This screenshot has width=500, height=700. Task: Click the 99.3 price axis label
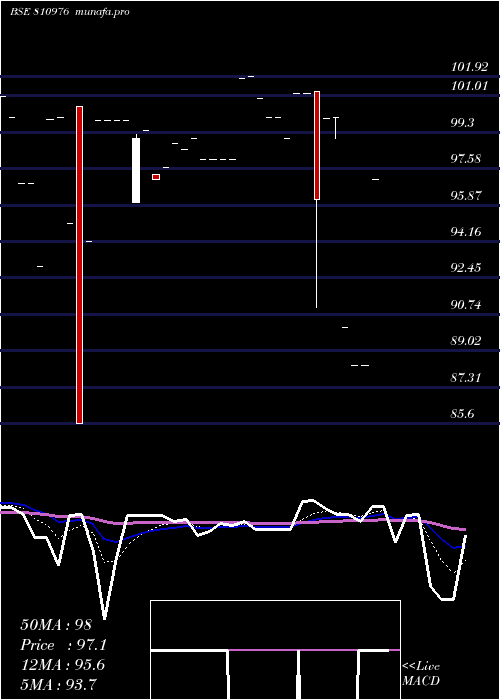(462, 123)
